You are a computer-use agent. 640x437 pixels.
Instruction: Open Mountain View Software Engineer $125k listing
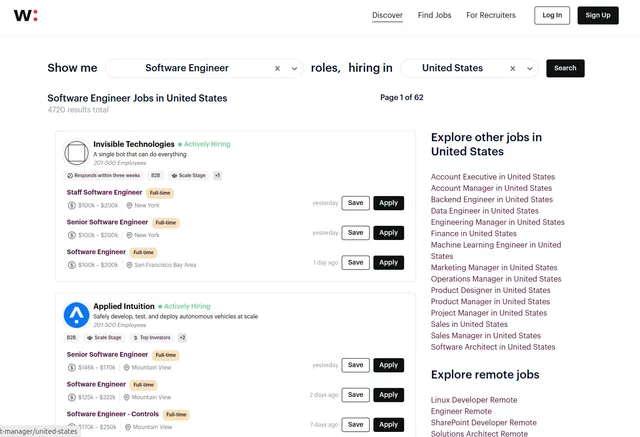[x=96, y=384]
